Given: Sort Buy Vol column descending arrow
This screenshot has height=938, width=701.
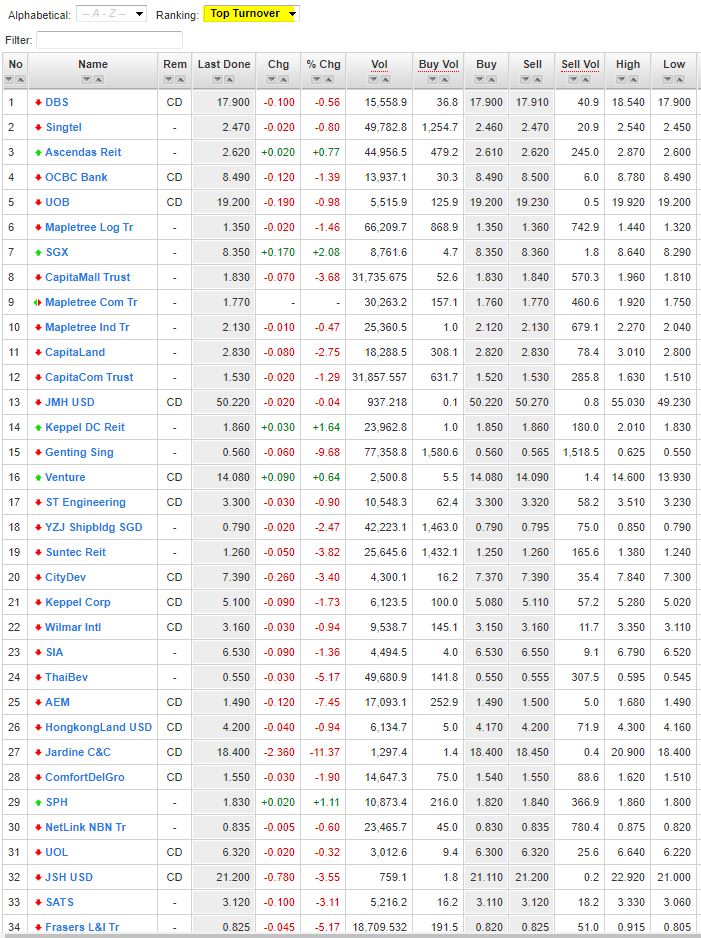Looking at the screenshot, I should tap(432, 80).
